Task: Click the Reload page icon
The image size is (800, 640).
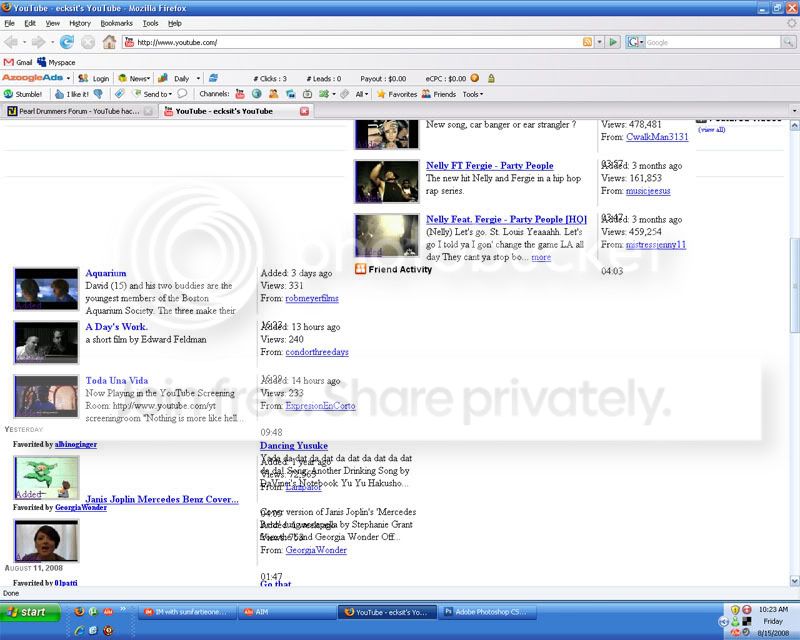Action: 66,42
